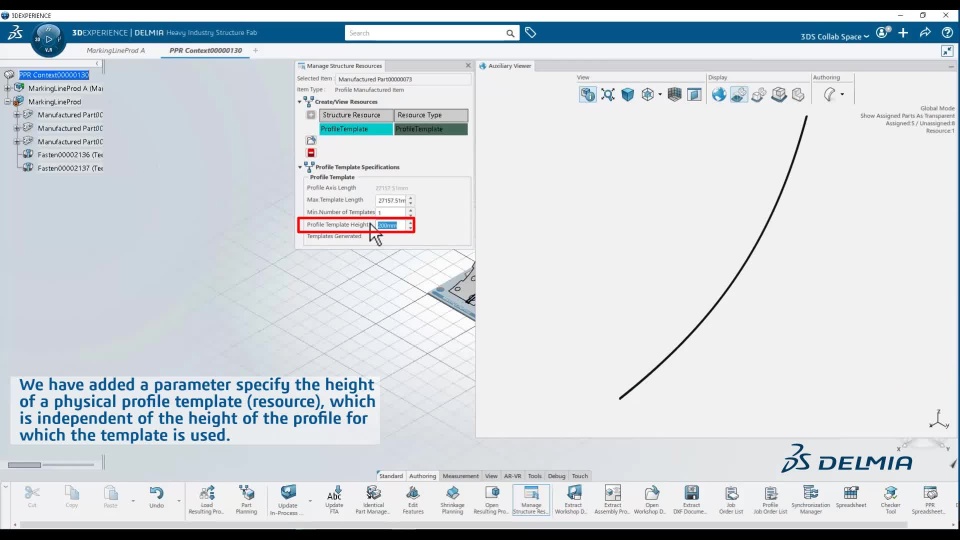Select the Edit Features tool
The image size is (960, 540).
(413, 500)
